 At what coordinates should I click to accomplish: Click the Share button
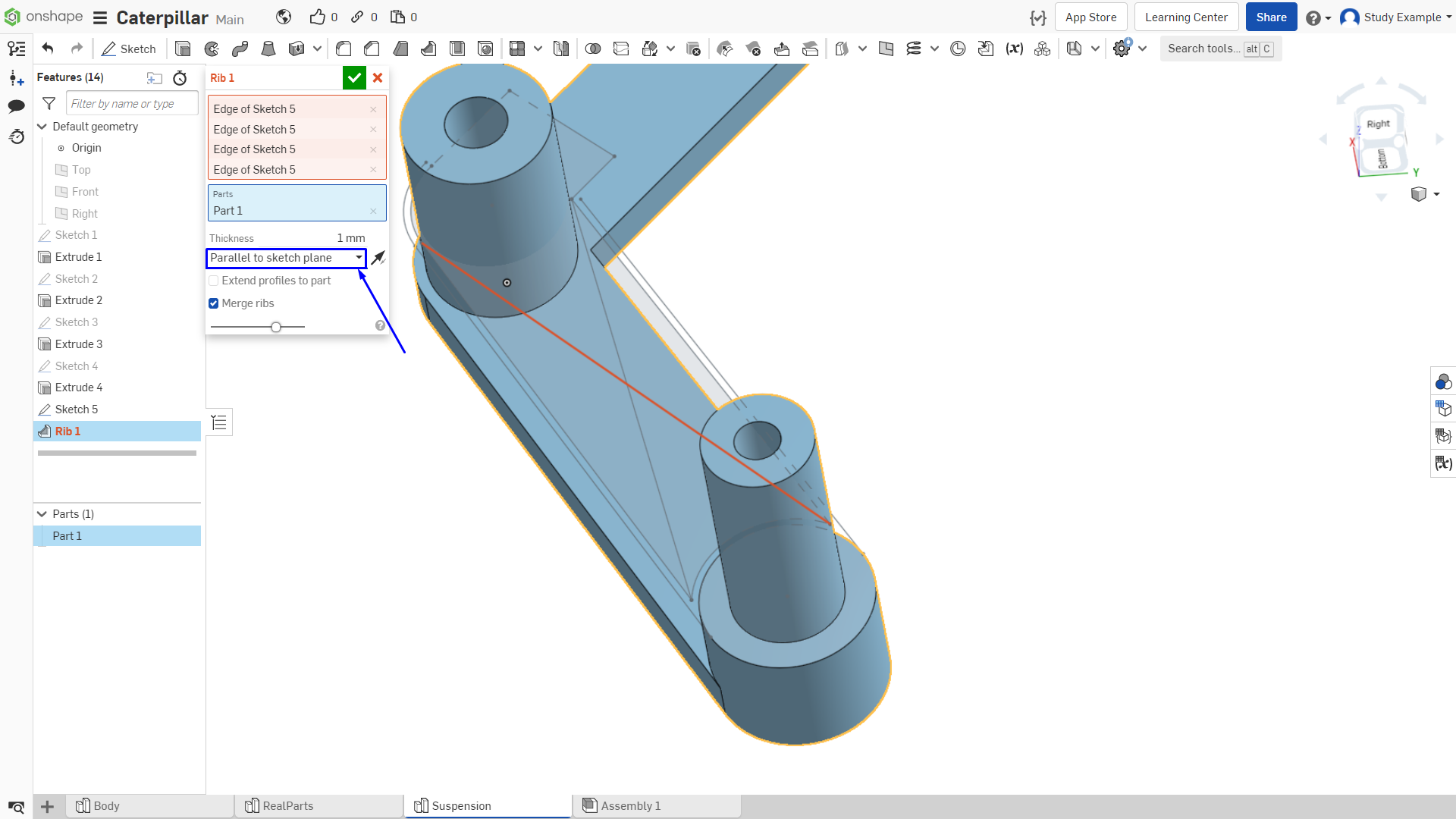click(x=1271, y=17)
